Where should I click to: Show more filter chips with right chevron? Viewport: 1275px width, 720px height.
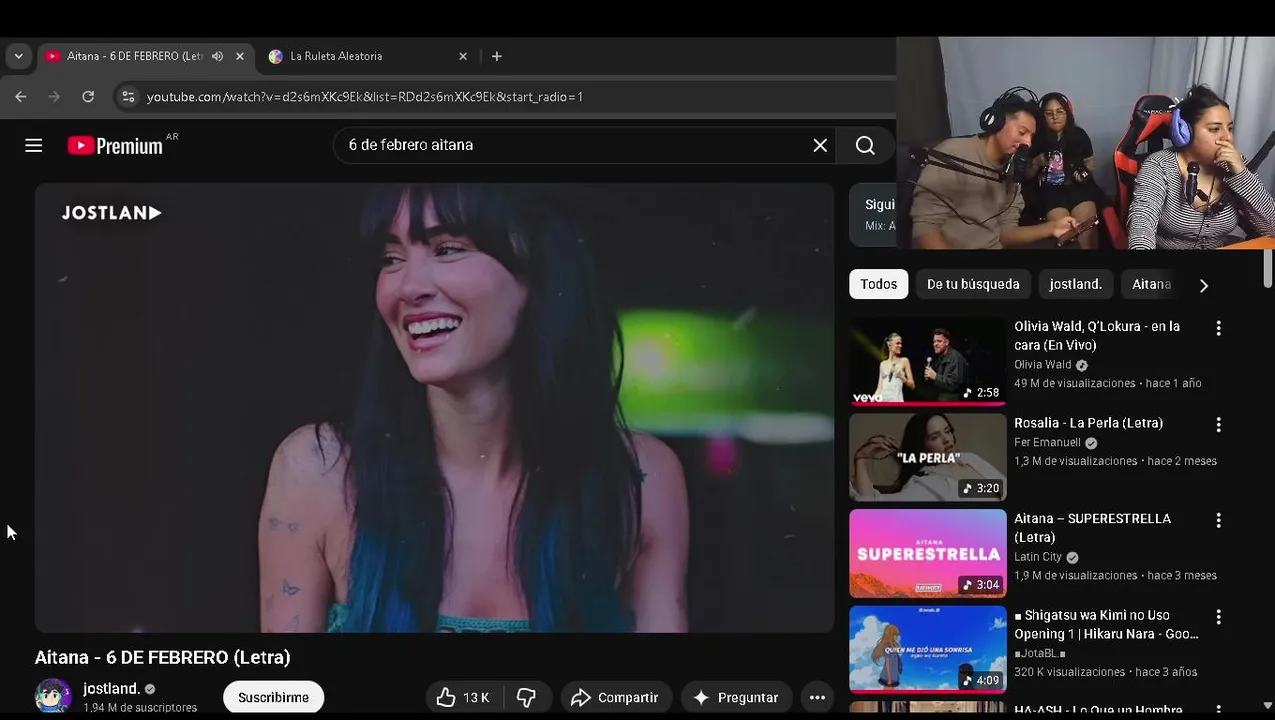(1203, 285)
